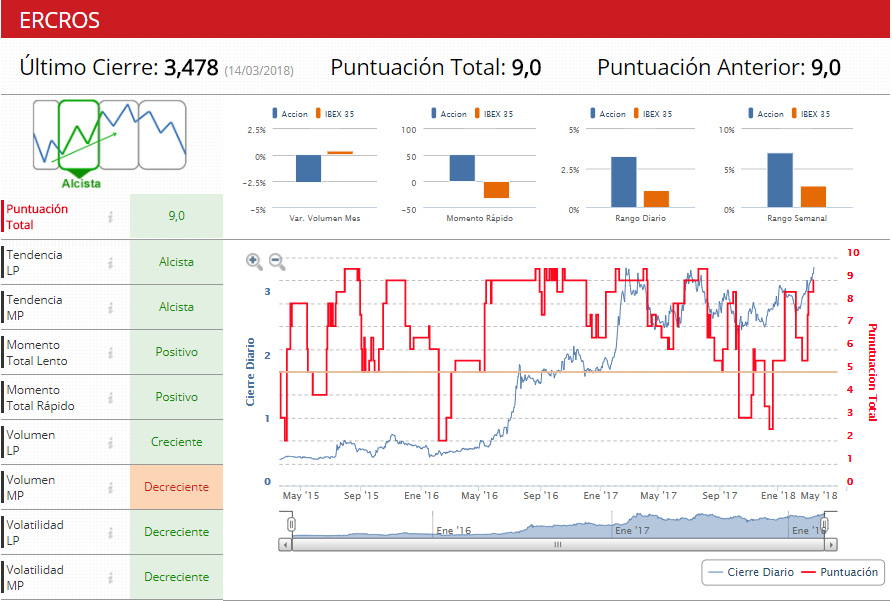Click the navigator scrollbar grip
The height and width of the screenshot is (601, 892).
point(558,545)
